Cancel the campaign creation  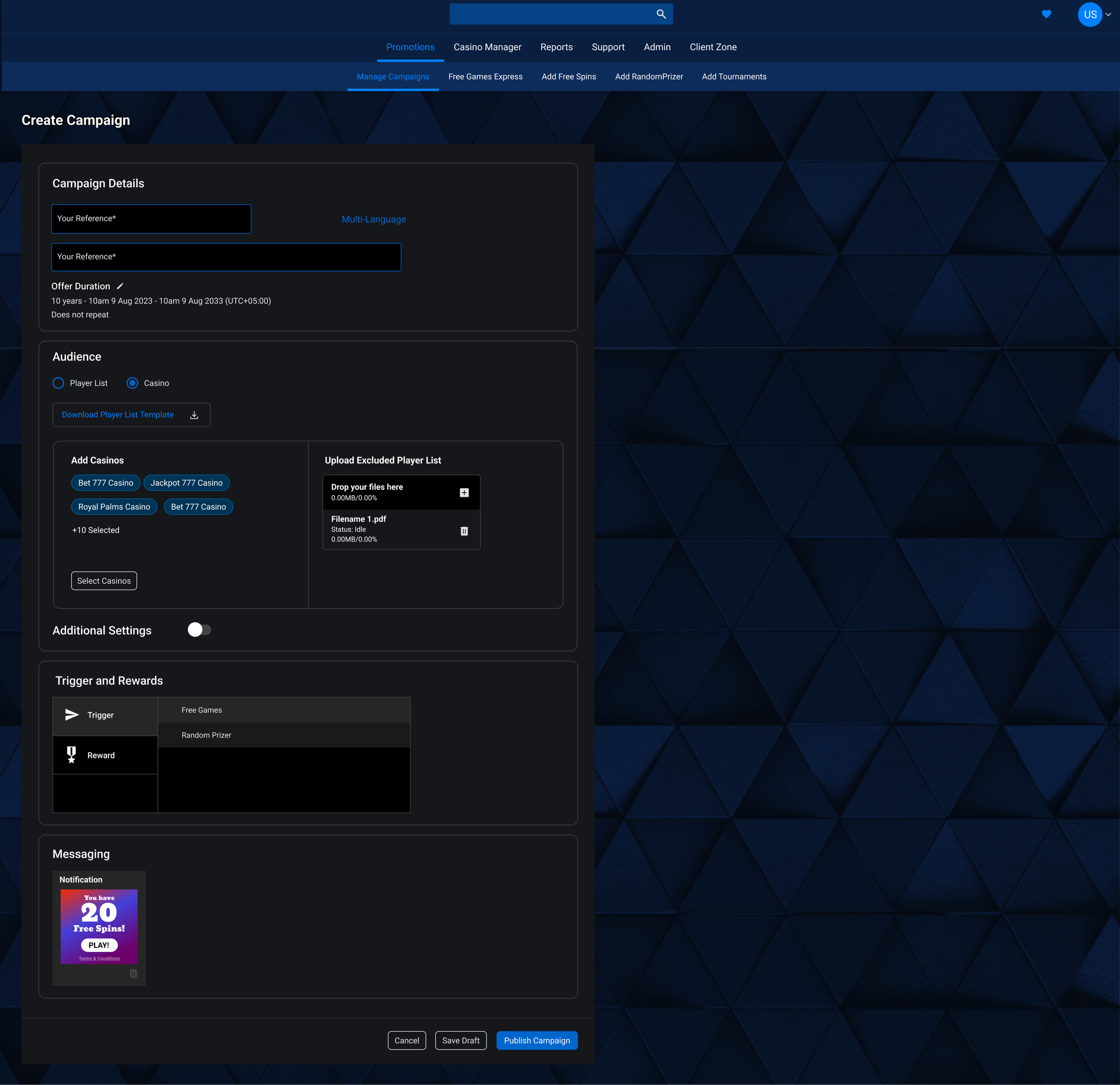[407, 1041]
